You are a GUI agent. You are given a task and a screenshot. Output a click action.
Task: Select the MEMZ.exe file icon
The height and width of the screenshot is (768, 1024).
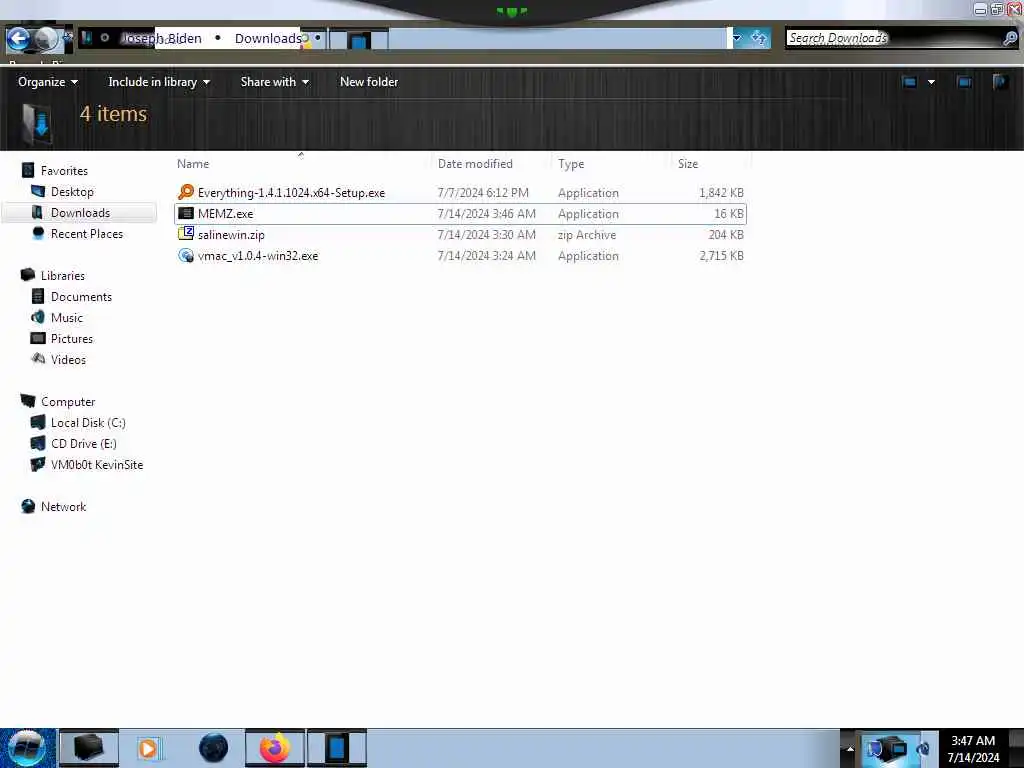point(186,214)
